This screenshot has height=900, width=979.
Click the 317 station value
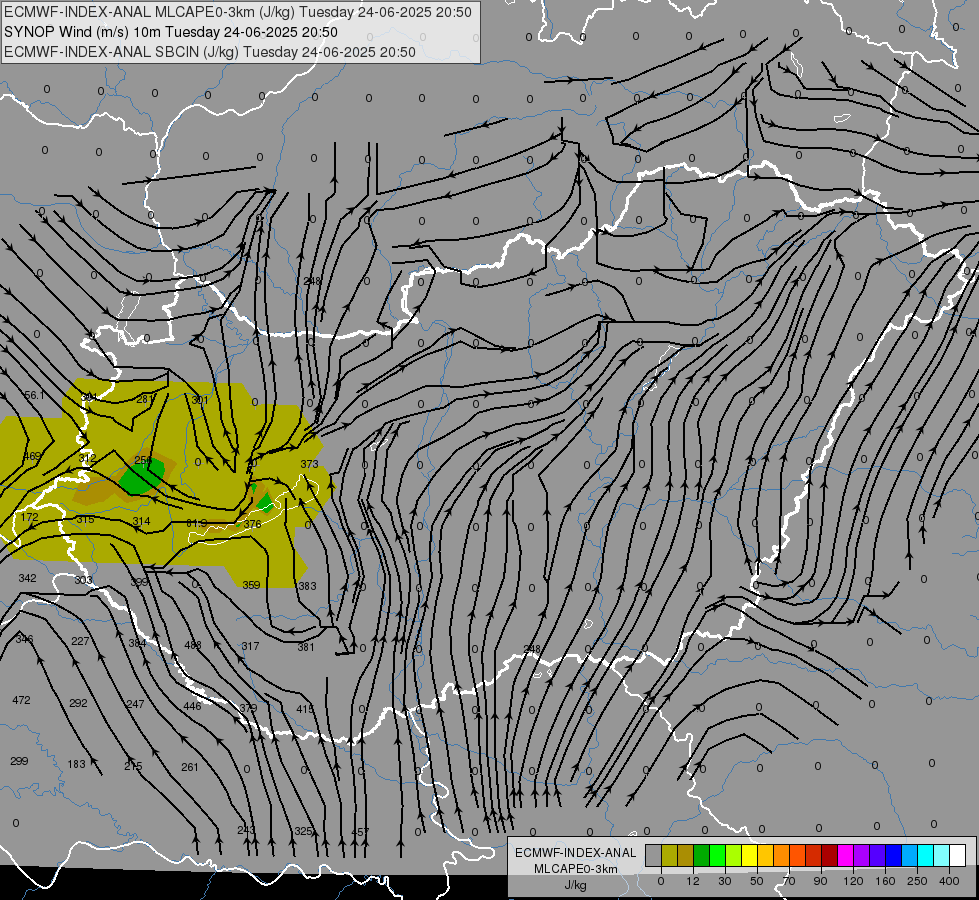click(250, 646)
